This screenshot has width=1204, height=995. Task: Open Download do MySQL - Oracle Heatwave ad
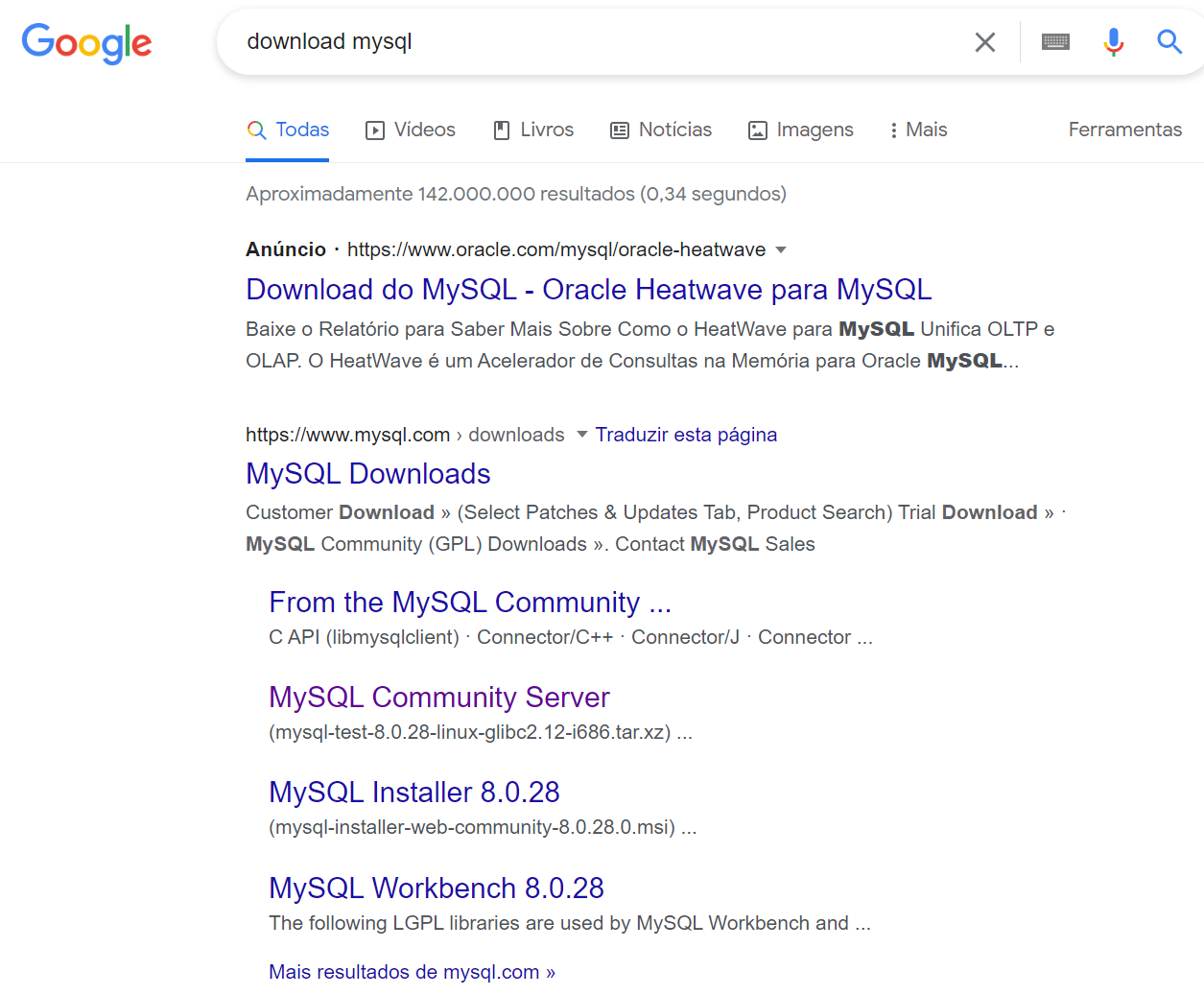tap(588, 289)
